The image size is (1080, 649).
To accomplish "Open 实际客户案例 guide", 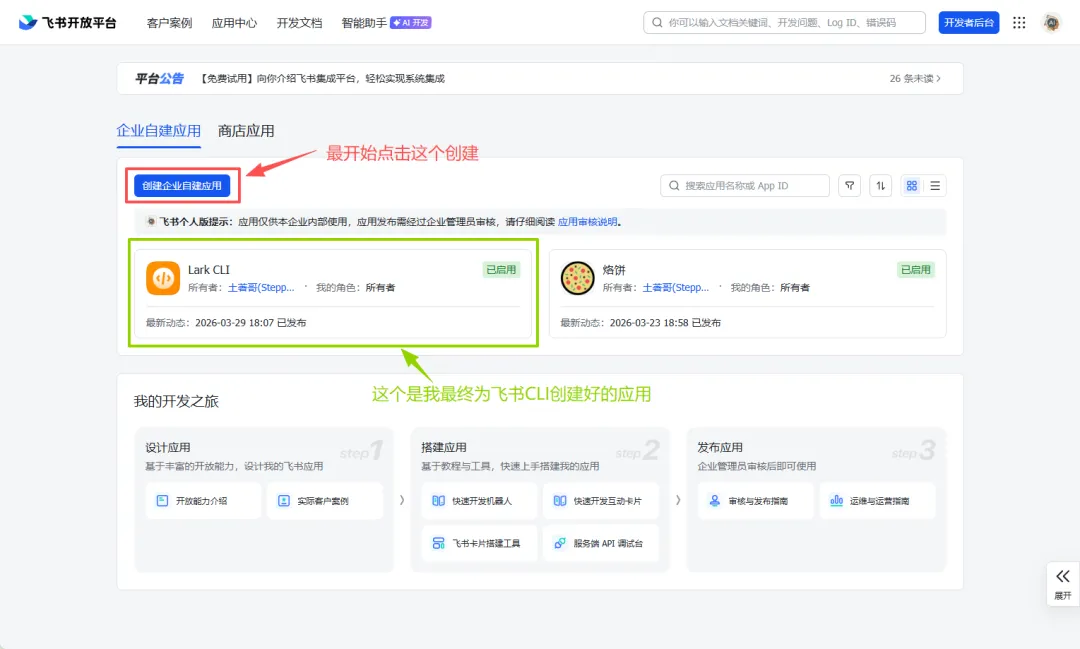I will point(324,501).
